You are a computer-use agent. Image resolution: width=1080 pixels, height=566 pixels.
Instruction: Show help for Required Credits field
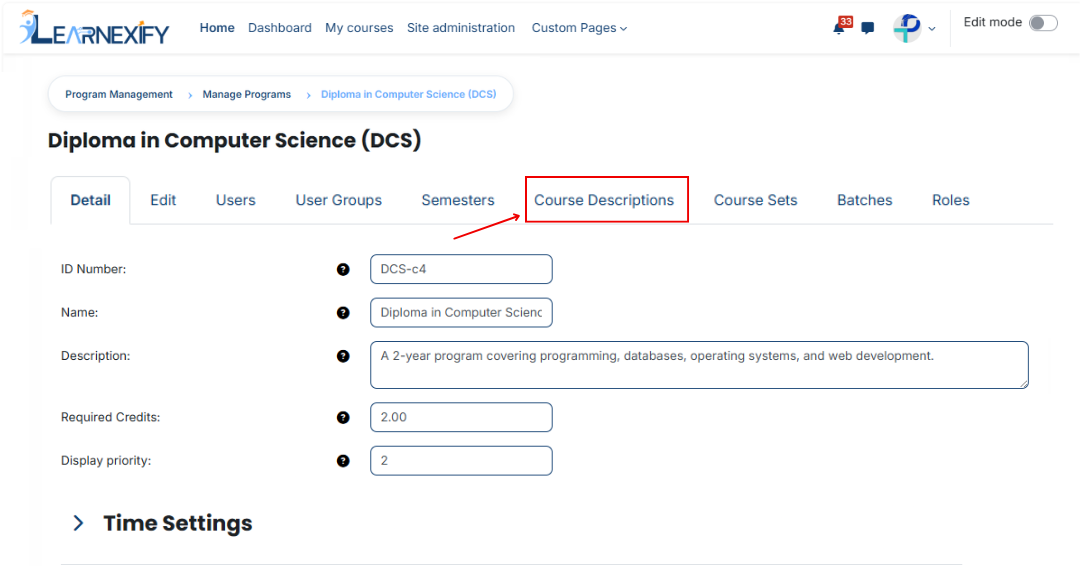pos(343,417)
